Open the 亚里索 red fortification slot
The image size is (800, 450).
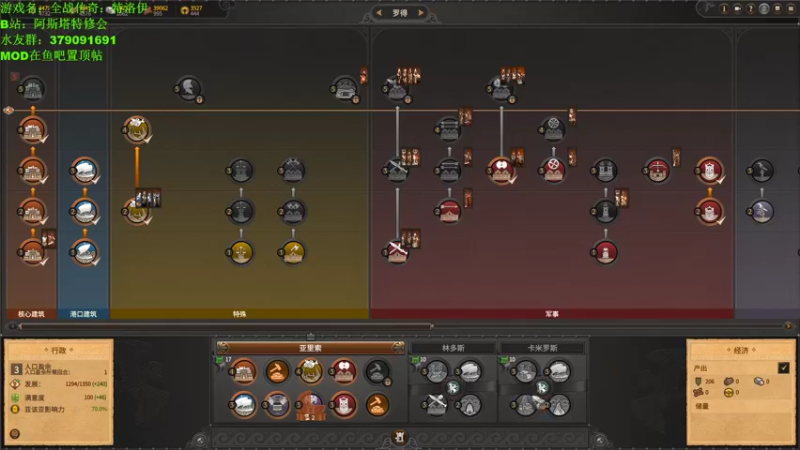pos(344,405)
